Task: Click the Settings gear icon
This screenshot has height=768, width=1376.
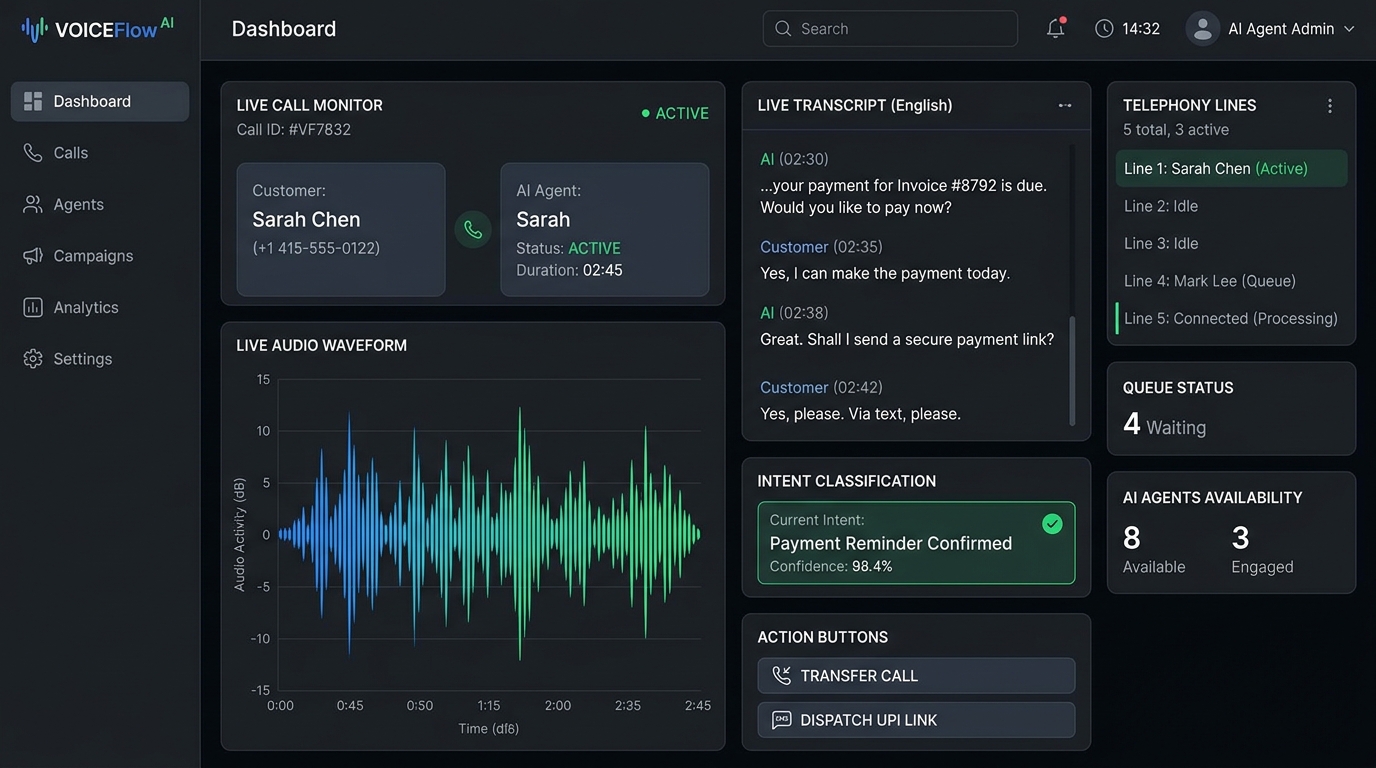Action: pyautogui.click(x=33, y=359)
